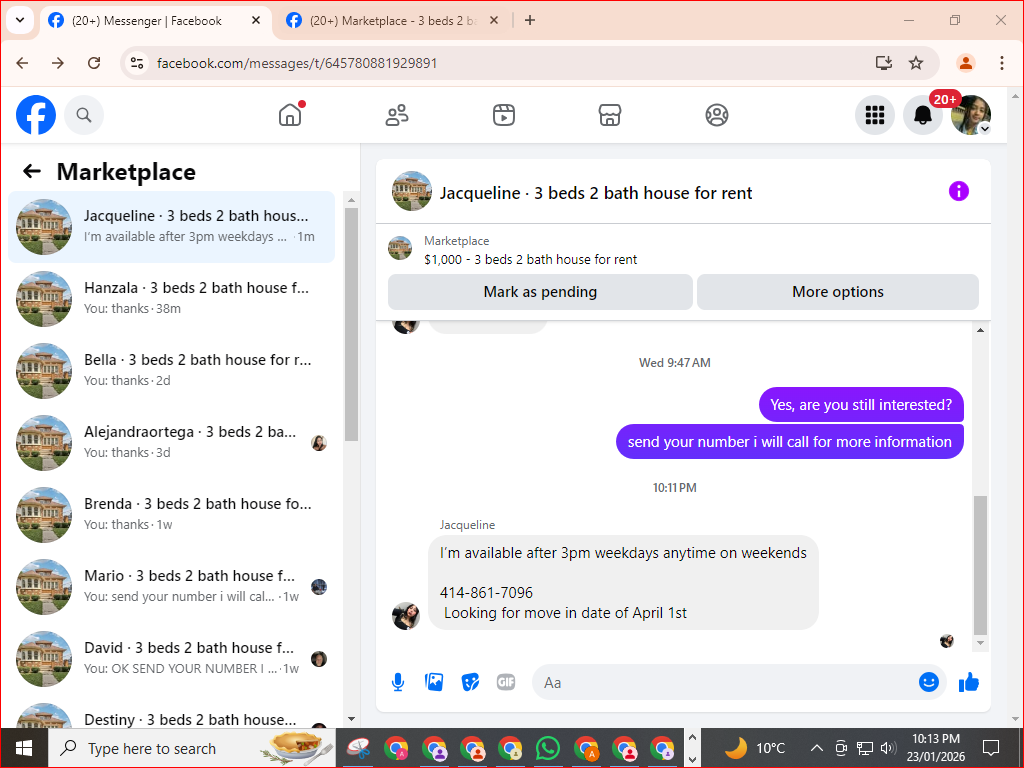Open Chrome profile avatar
The image size is (1024, 768).
pyautogui.click(x=966, y=63)
